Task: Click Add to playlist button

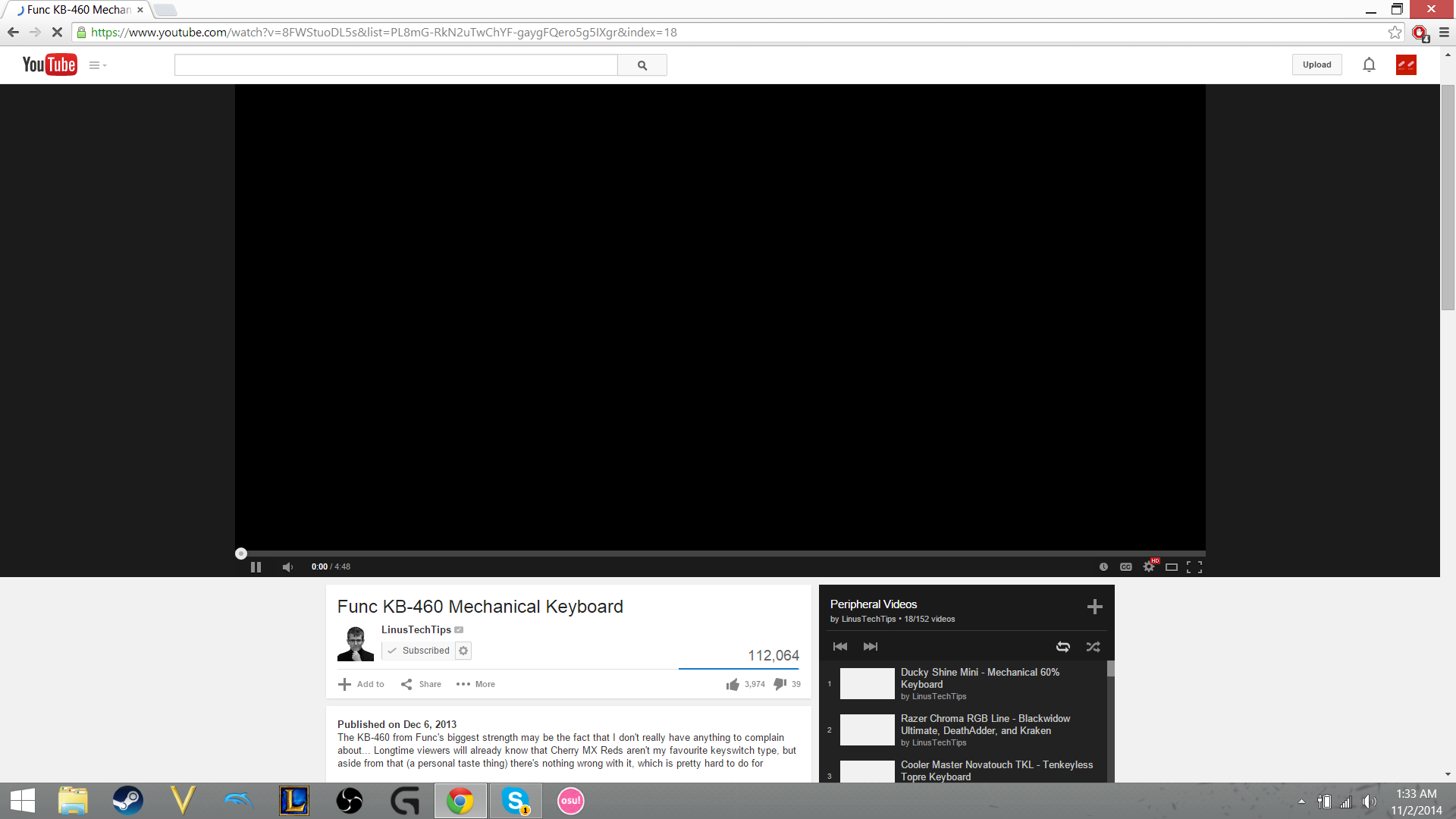Action: (362, 684)
